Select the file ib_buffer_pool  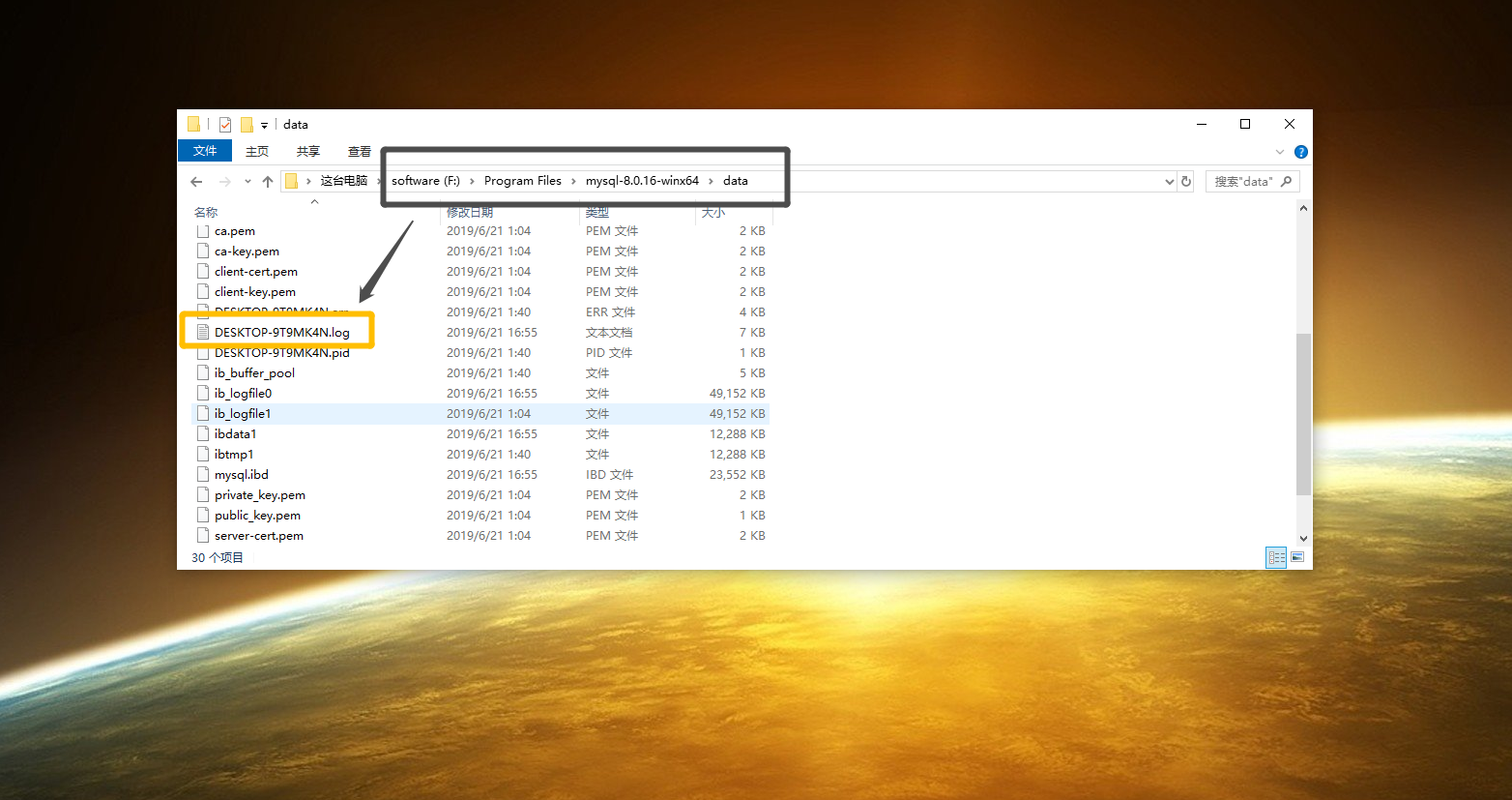pos(254,373)
